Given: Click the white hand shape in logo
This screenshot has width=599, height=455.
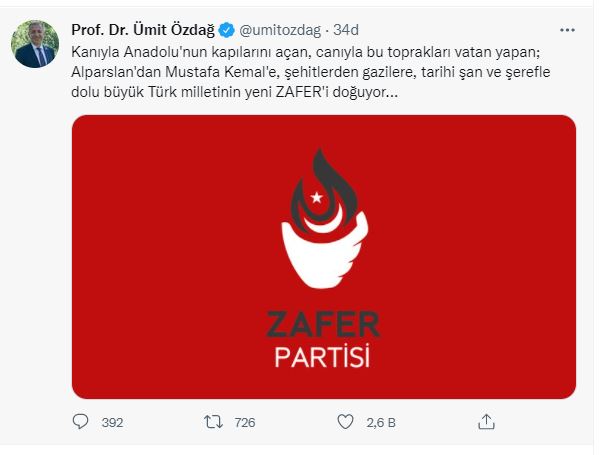Looking at the screenshot, I should [x=325, y=252].
